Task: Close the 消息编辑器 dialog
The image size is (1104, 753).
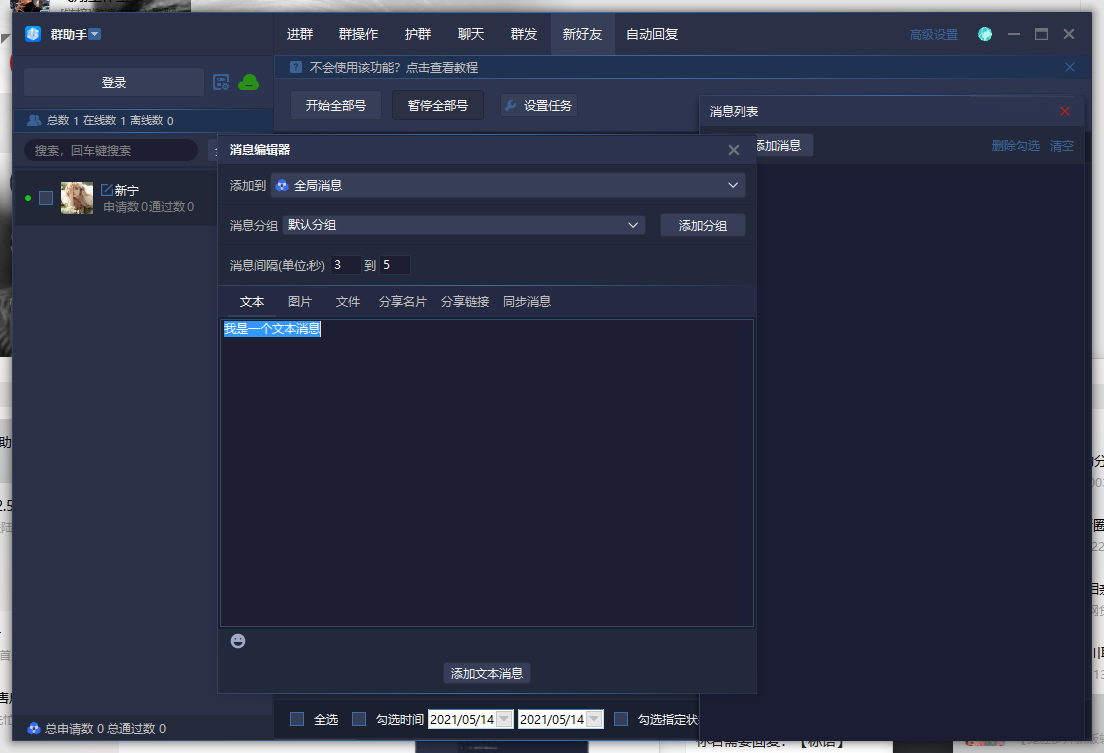Action: pyautogui.click(x=734, y=150)
